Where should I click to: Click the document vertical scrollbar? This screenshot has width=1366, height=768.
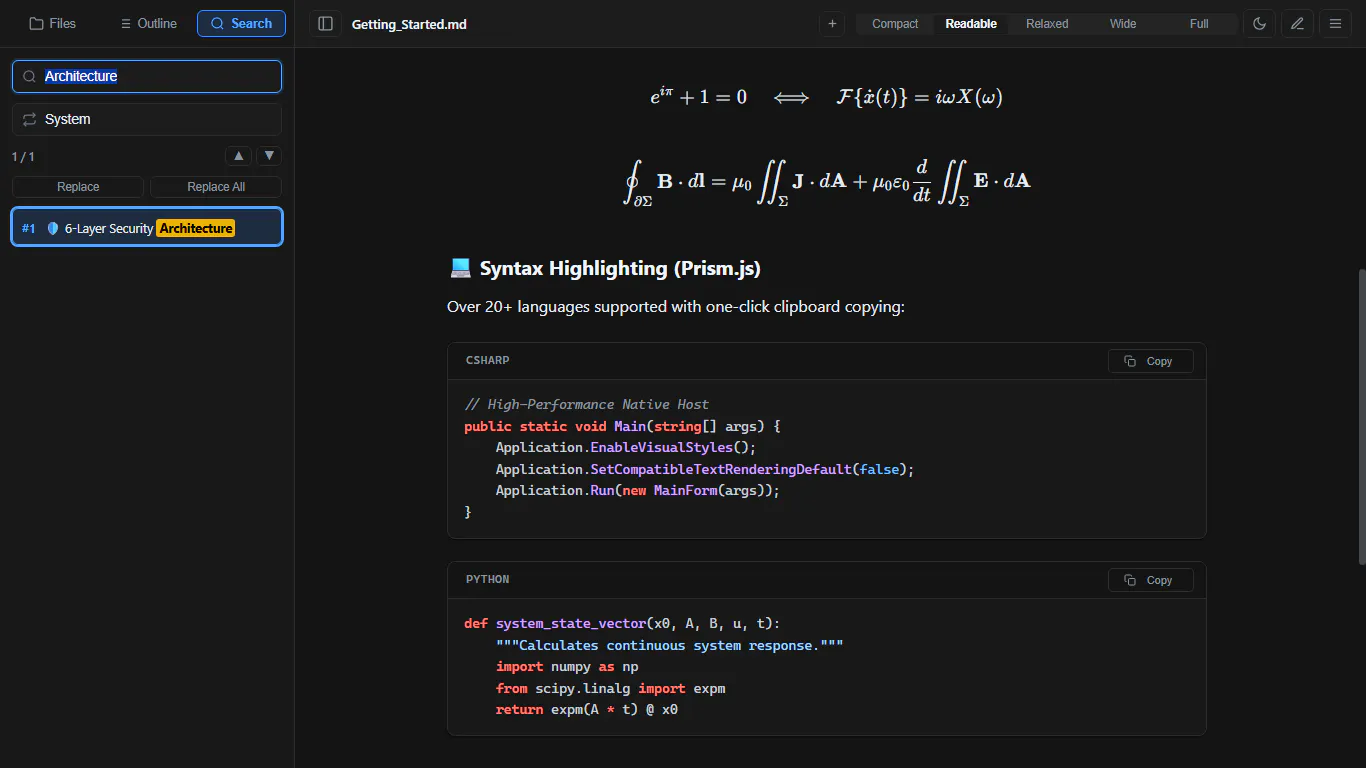pos(1360,416)
